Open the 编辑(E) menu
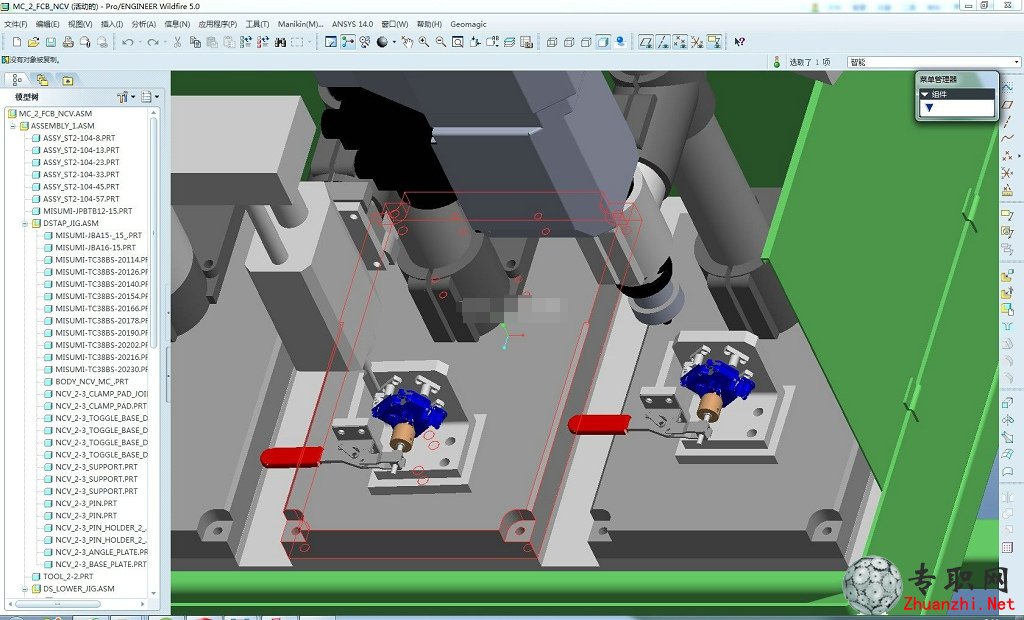 [48, 24]
